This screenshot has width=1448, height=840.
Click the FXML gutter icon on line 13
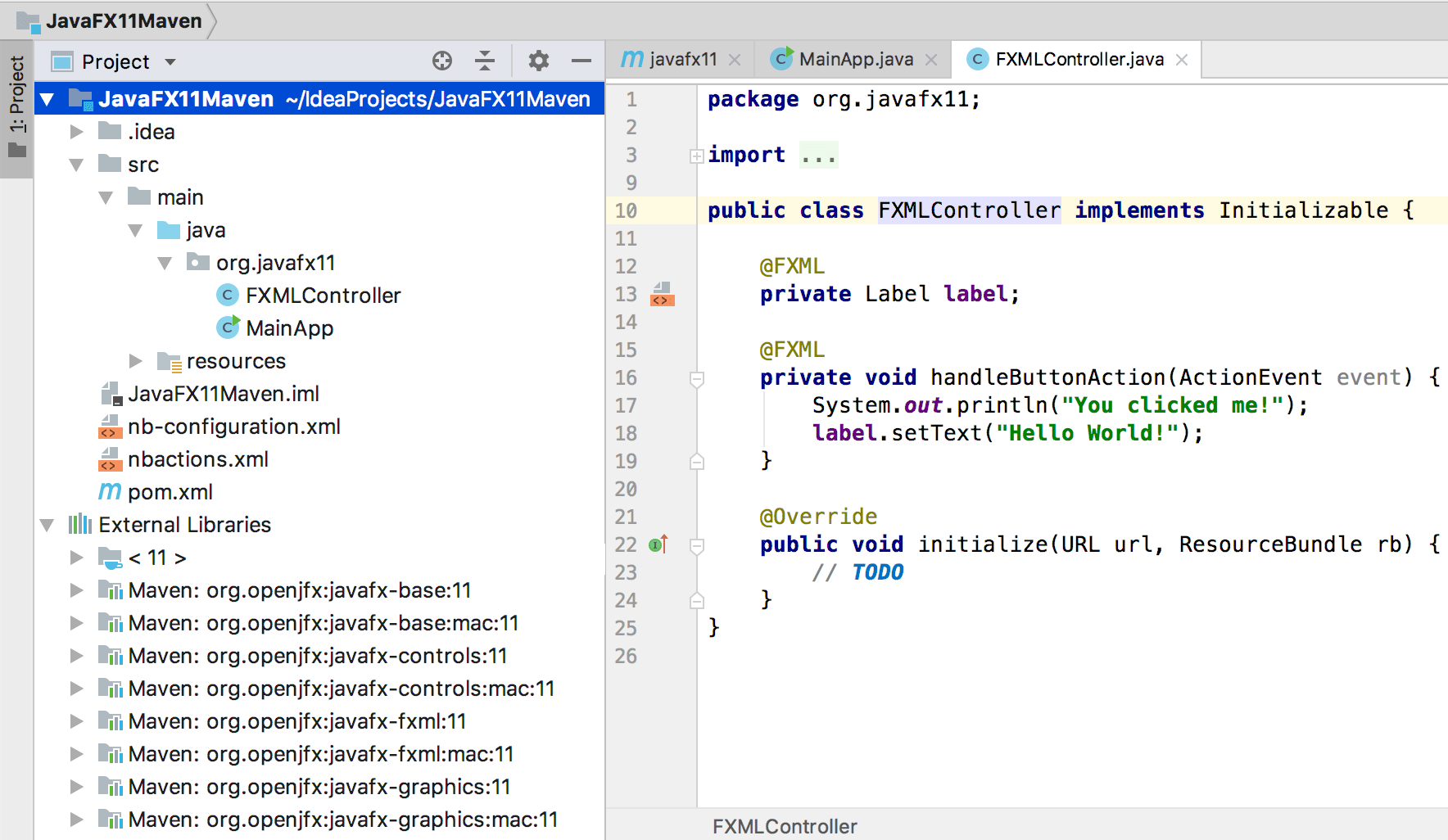(662, 294)
